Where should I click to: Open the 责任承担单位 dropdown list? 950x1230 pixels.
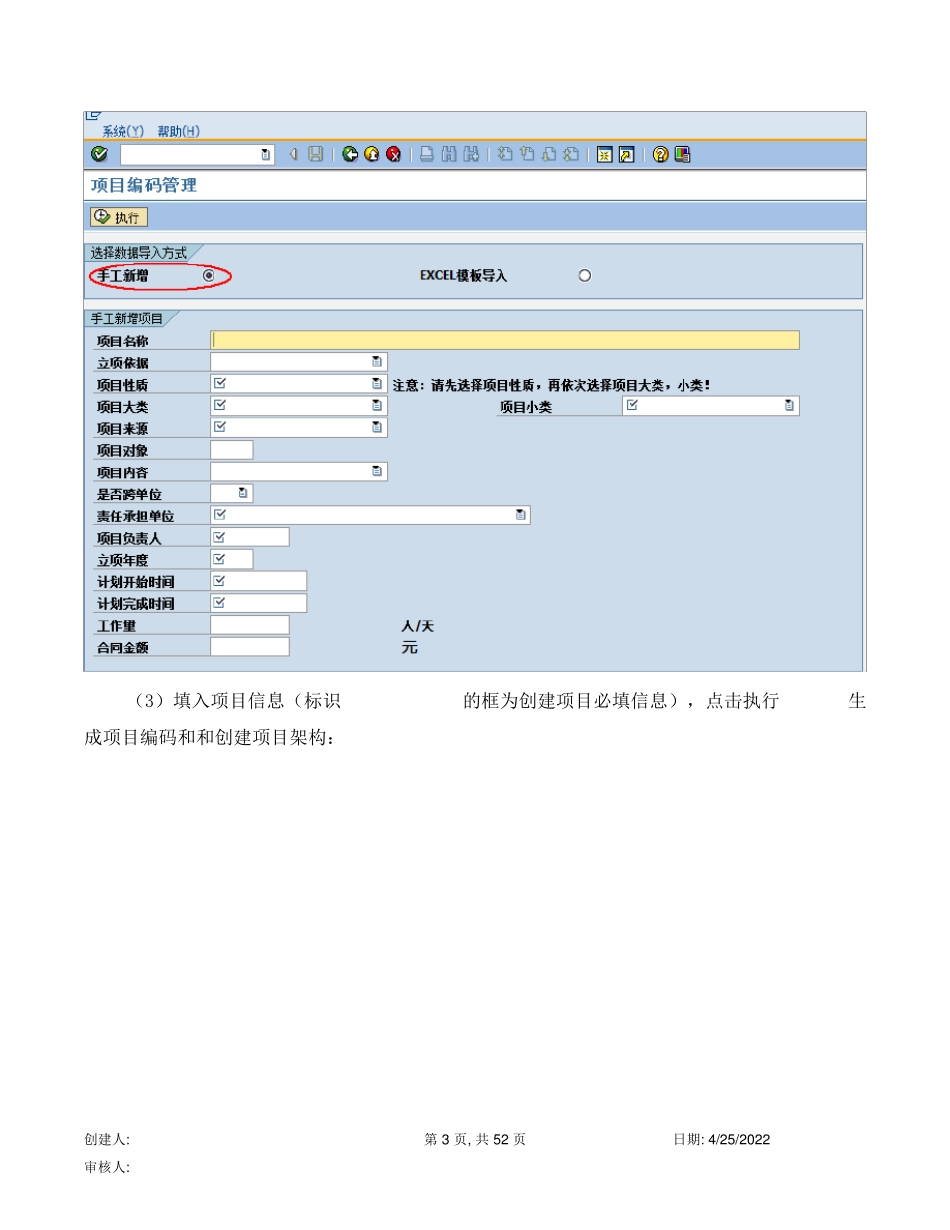[520, 515]
